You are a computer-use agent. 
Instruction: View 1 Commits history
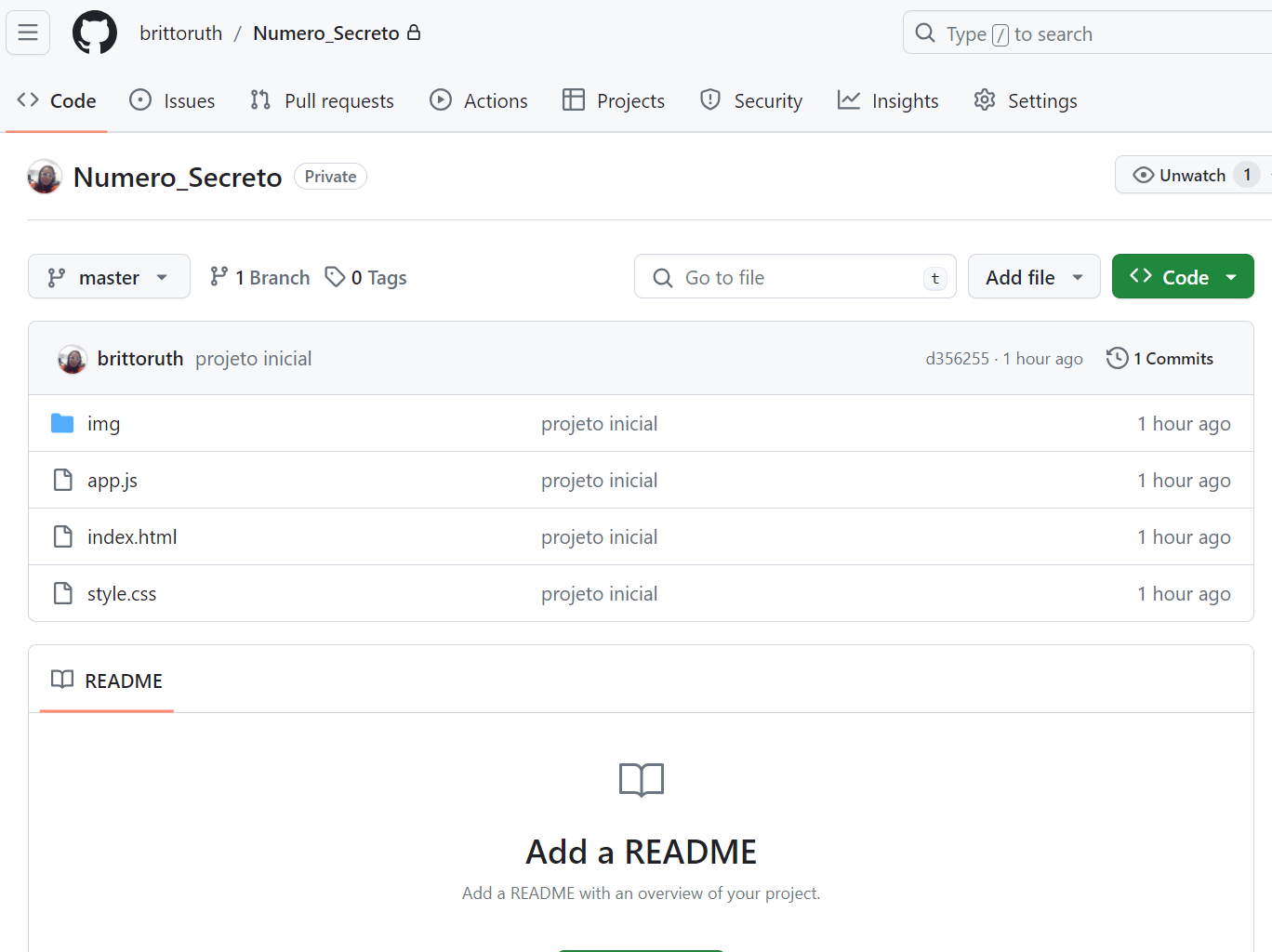1159,359
